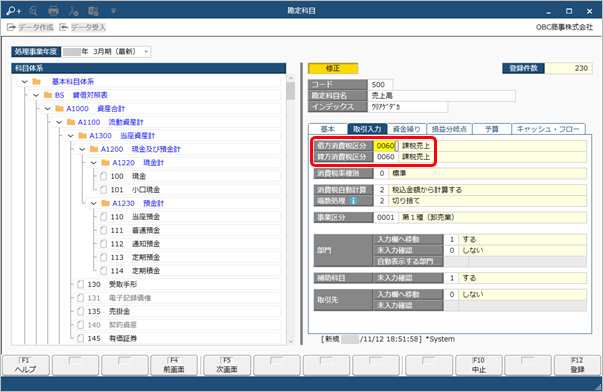Select the 131 電子記録債権 account

[177, 298]
